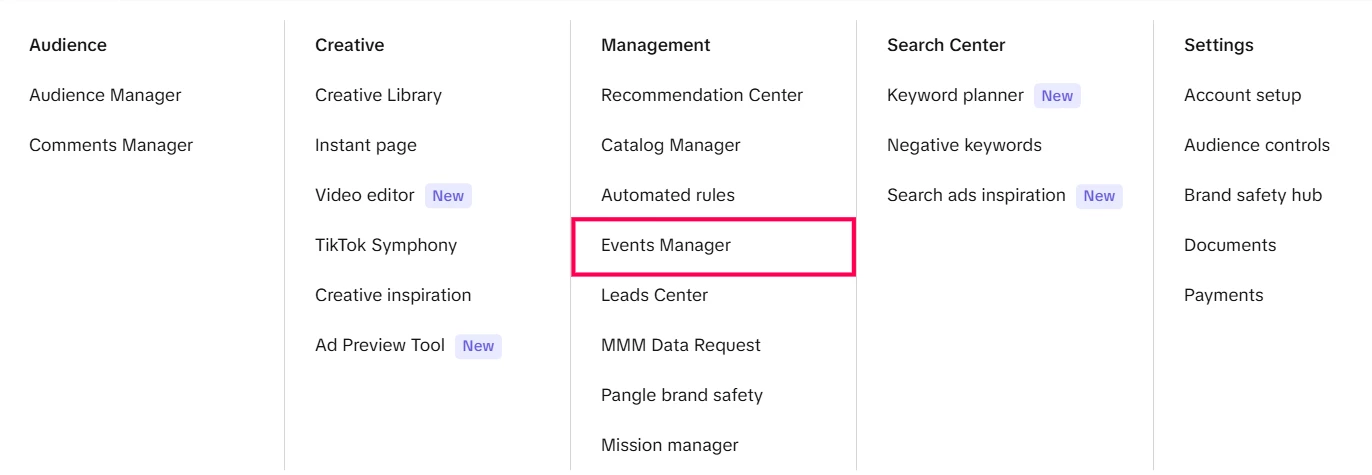Visit the Recommendation Center
This screenshot has height=475, width=1372.
pyautogui.click(x=701, y=95)
